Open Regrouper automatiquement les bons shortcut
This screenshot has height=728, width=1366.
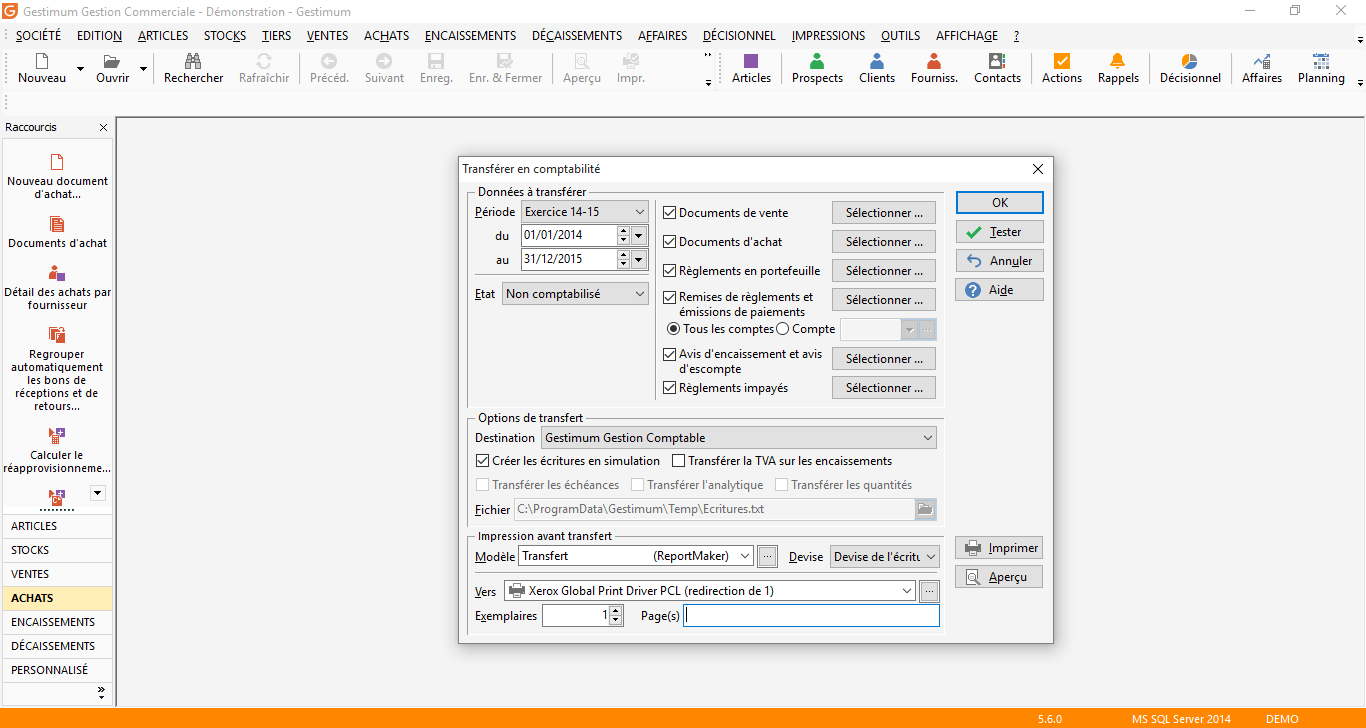57,368
